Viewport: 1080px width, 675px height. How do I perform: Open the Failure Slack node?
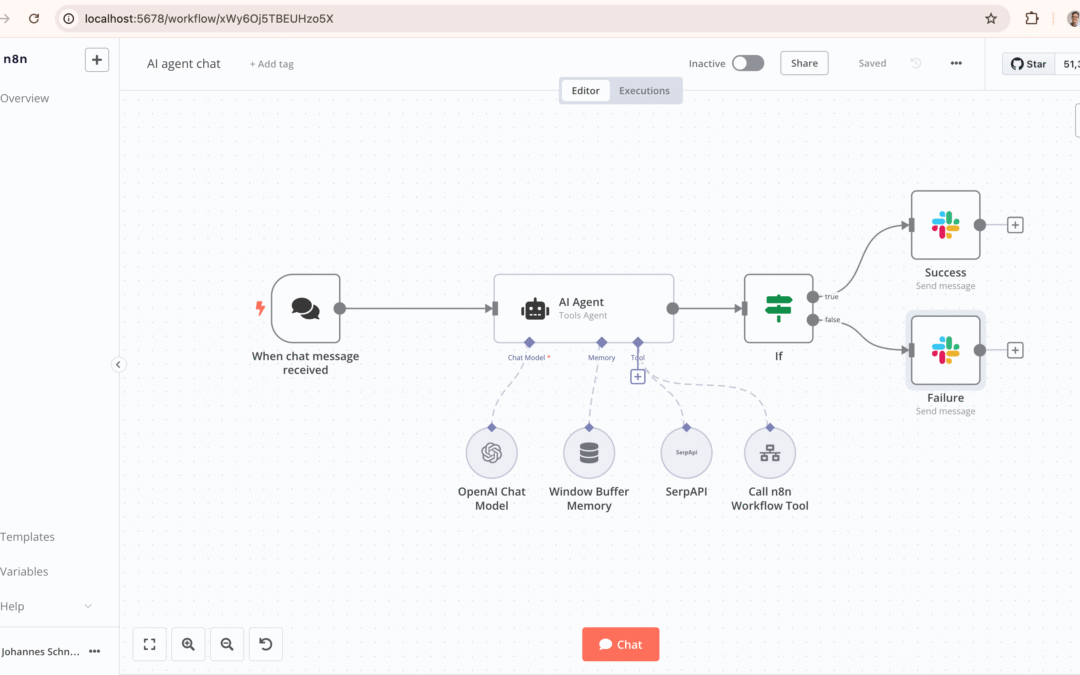(x=945, y=350)
